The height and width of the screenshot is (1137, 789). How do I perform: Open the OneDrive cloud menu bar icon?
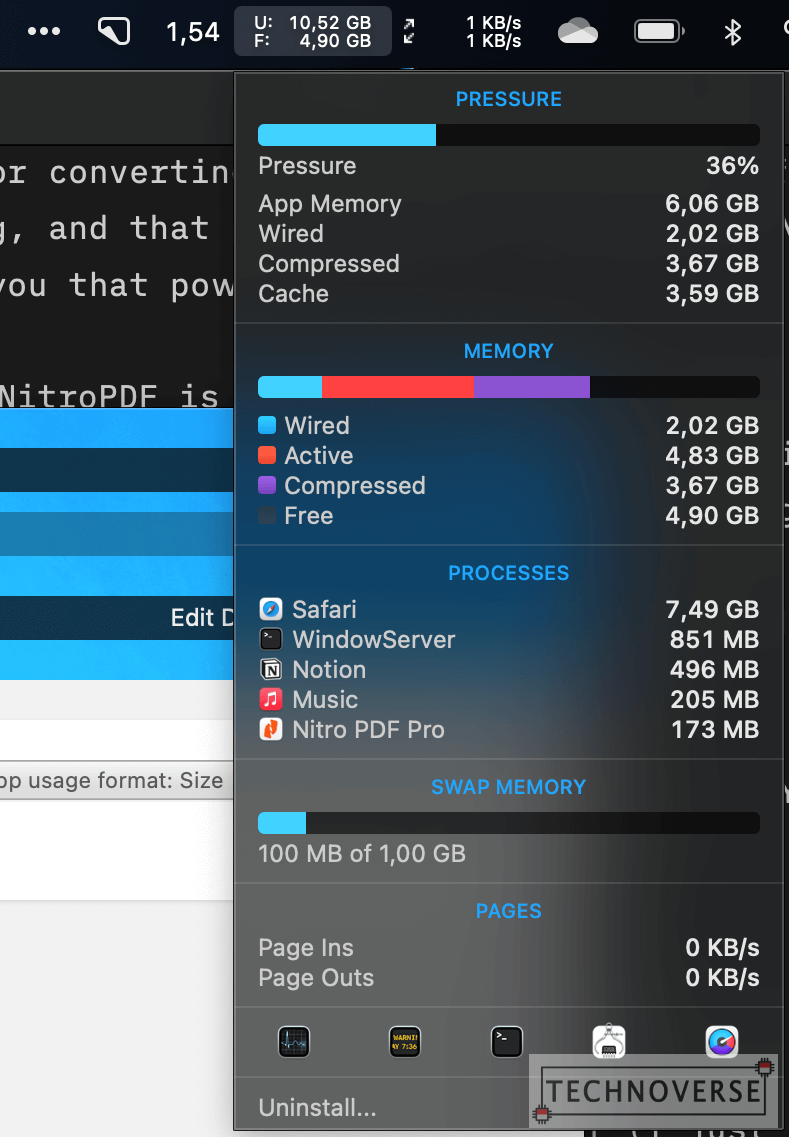tap(577, 31)
